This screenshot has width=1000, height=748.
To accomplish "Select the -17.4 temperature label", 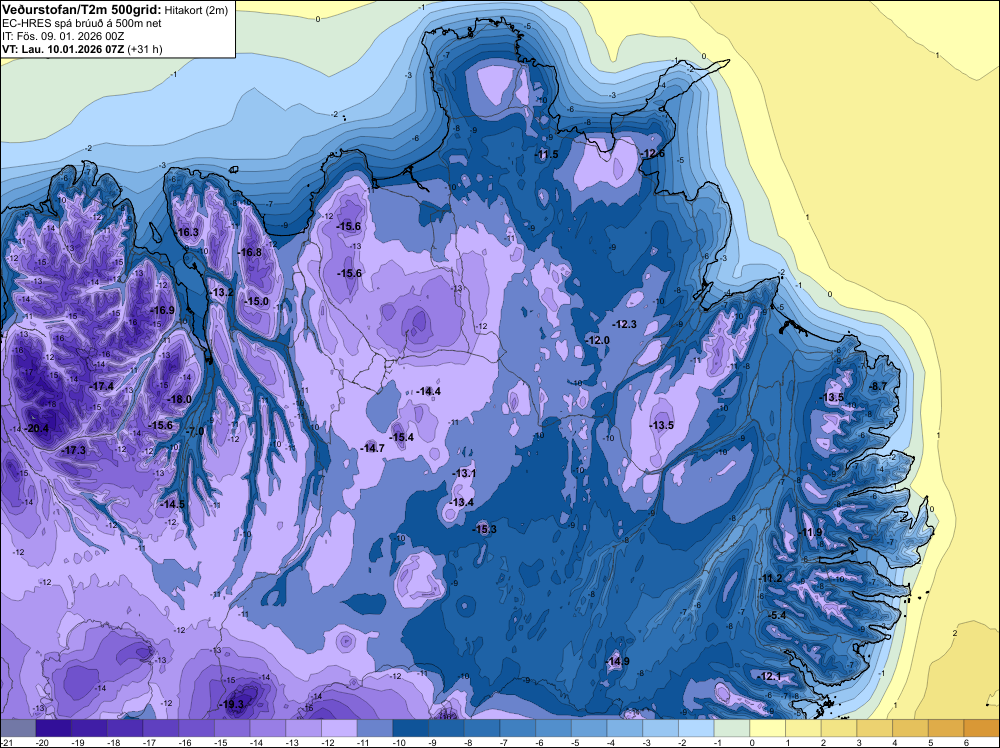I will 101,386.
